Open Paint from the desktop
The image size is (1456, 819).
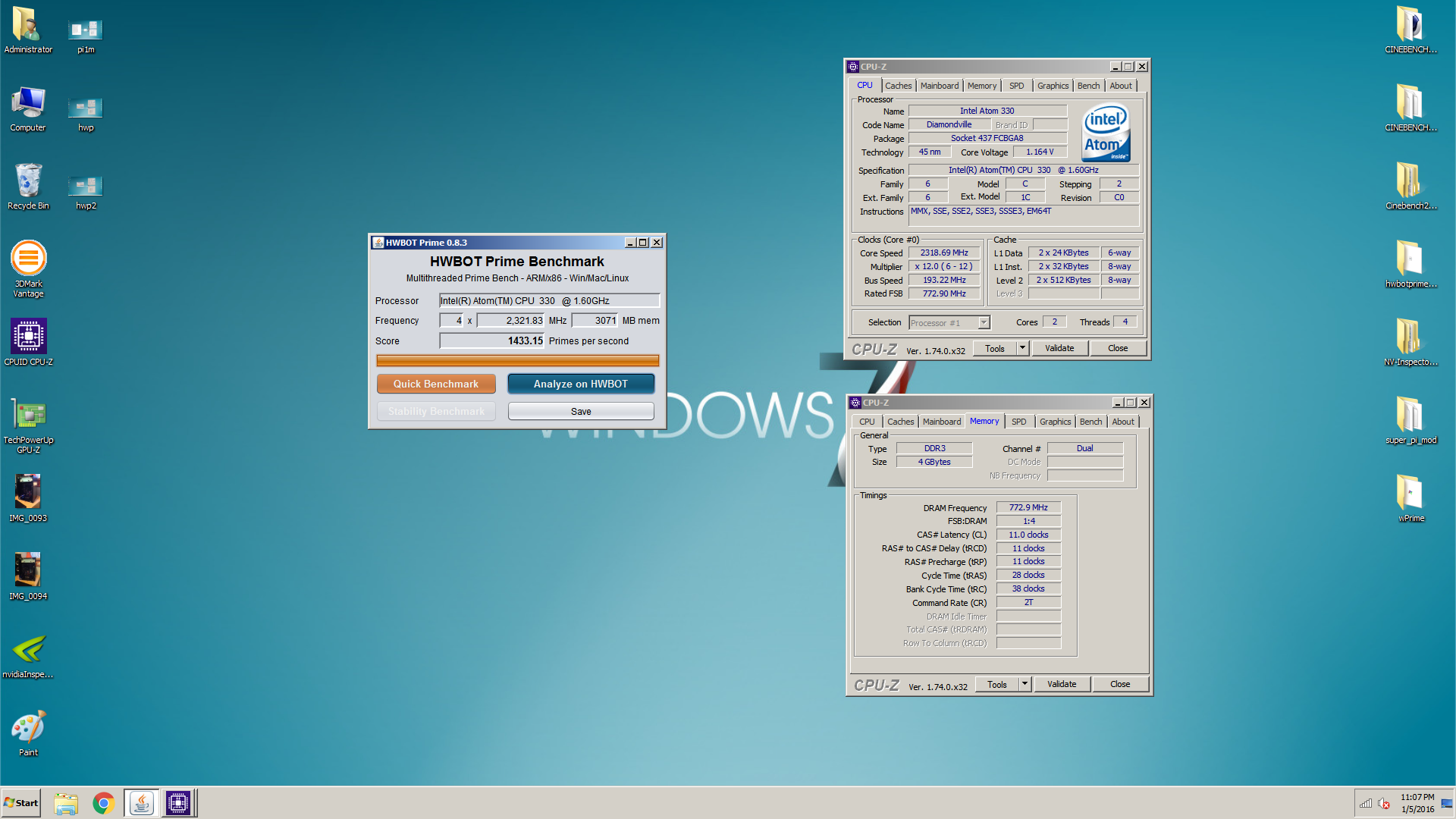(28, 733)
